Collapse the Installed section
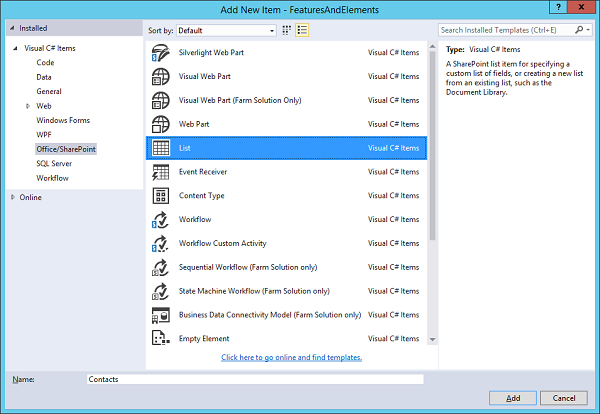Viewport: 600px width, 414px height. pyautogui.click(x=13, y=29)
